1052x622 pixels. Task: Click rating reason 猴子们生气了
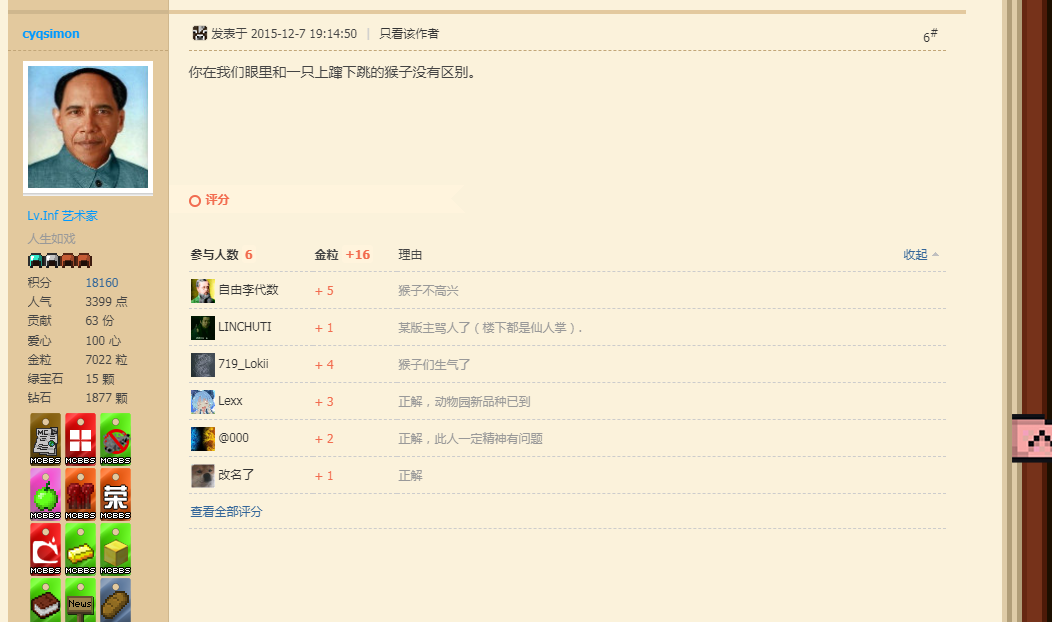pyautogui.click(x=434, y=364)
